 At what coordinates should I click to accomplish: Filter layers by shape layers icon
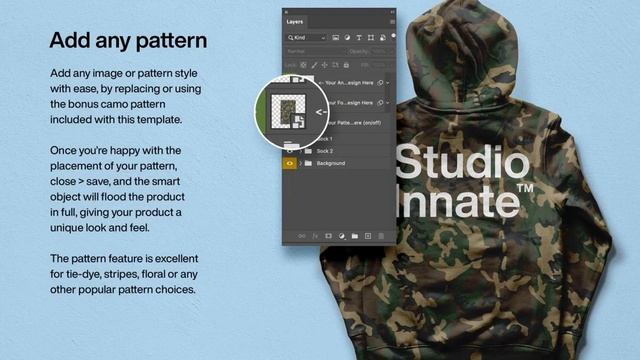click(x=371, y=38)
